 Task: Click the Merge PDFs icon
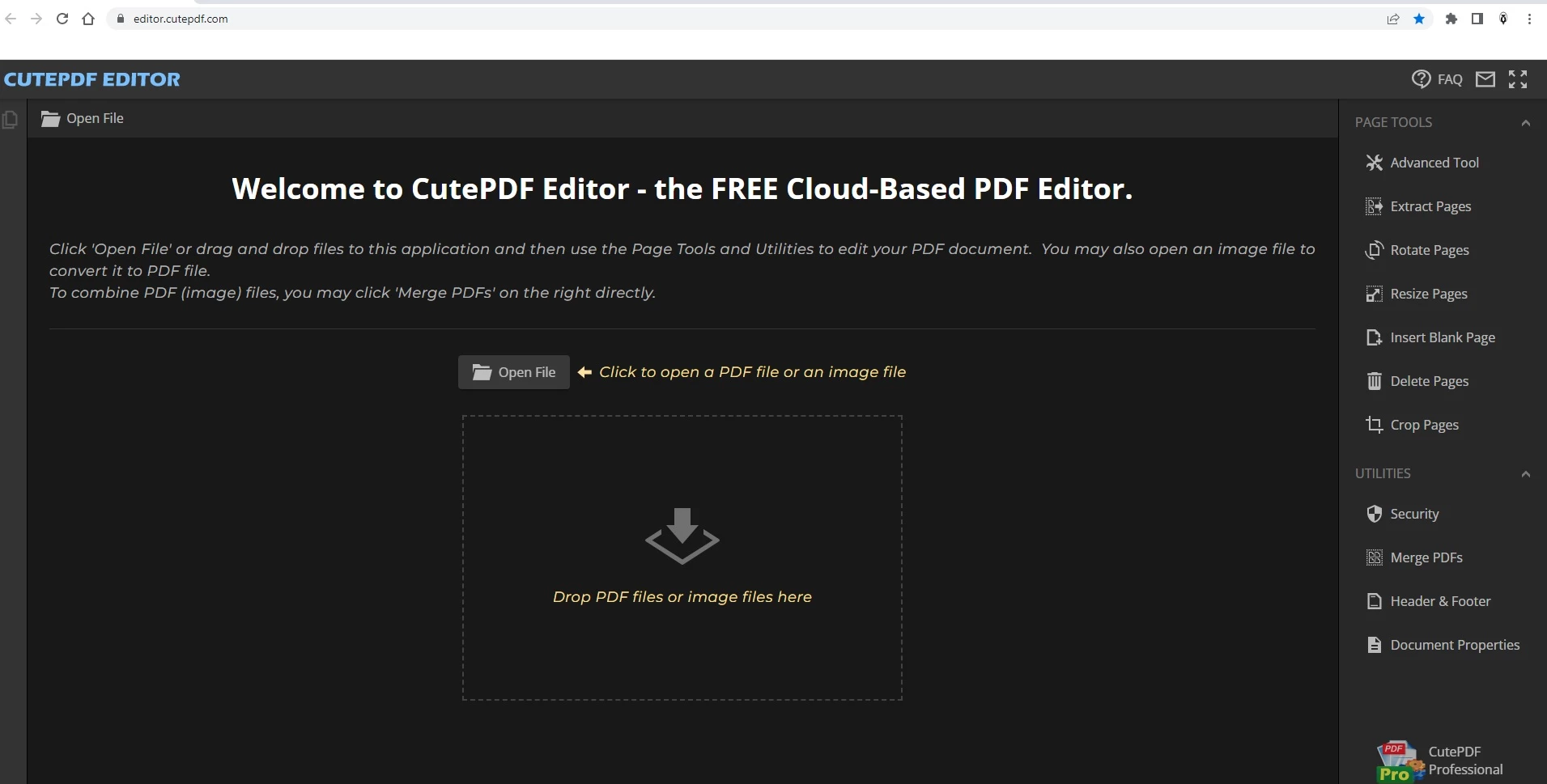point(1375,557)
